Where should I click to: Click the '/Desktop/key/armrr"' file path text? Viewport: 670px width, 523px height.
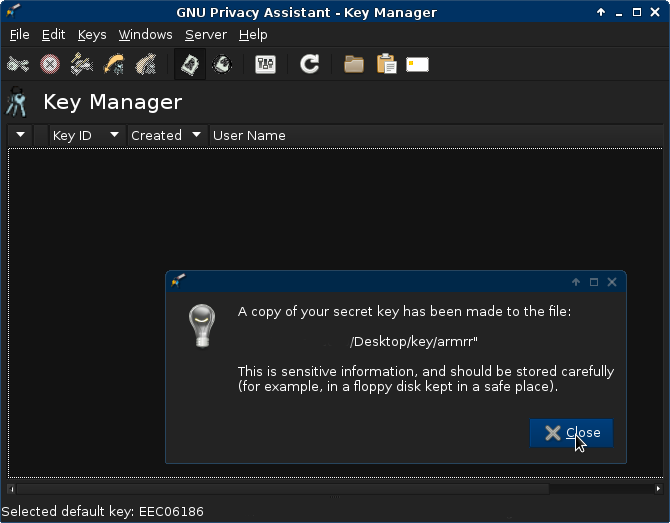pos(414,341)
